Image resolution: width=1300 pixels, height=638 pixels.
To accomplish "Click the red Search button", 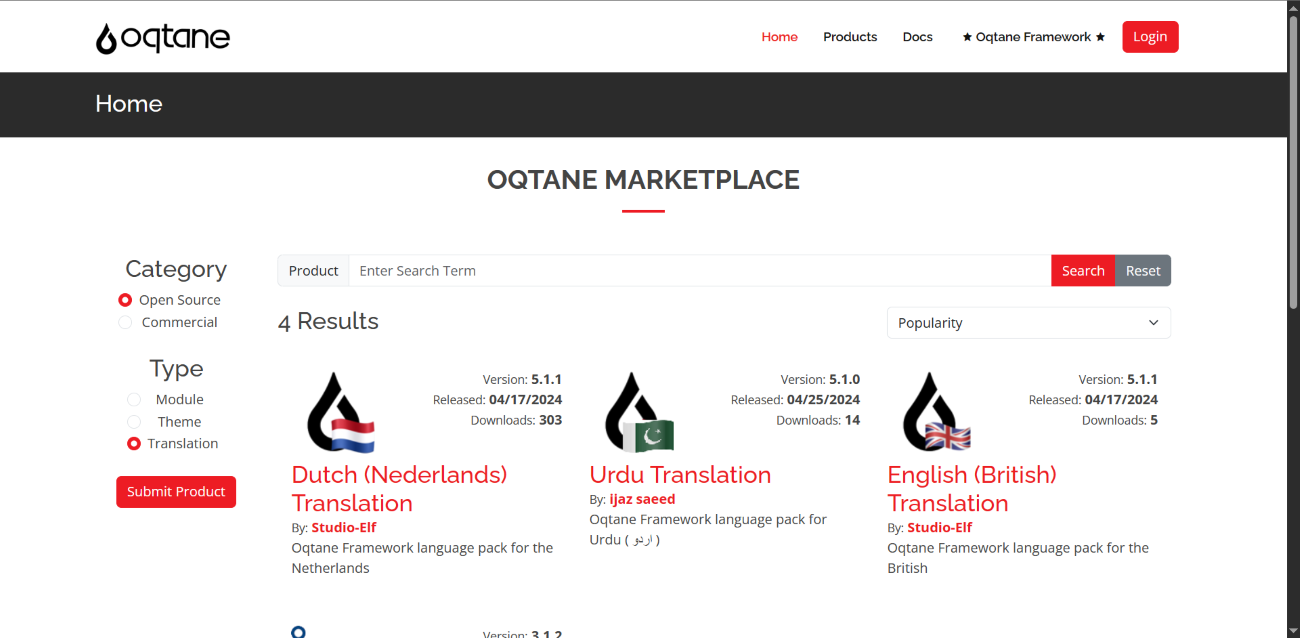I will 1083,271.
